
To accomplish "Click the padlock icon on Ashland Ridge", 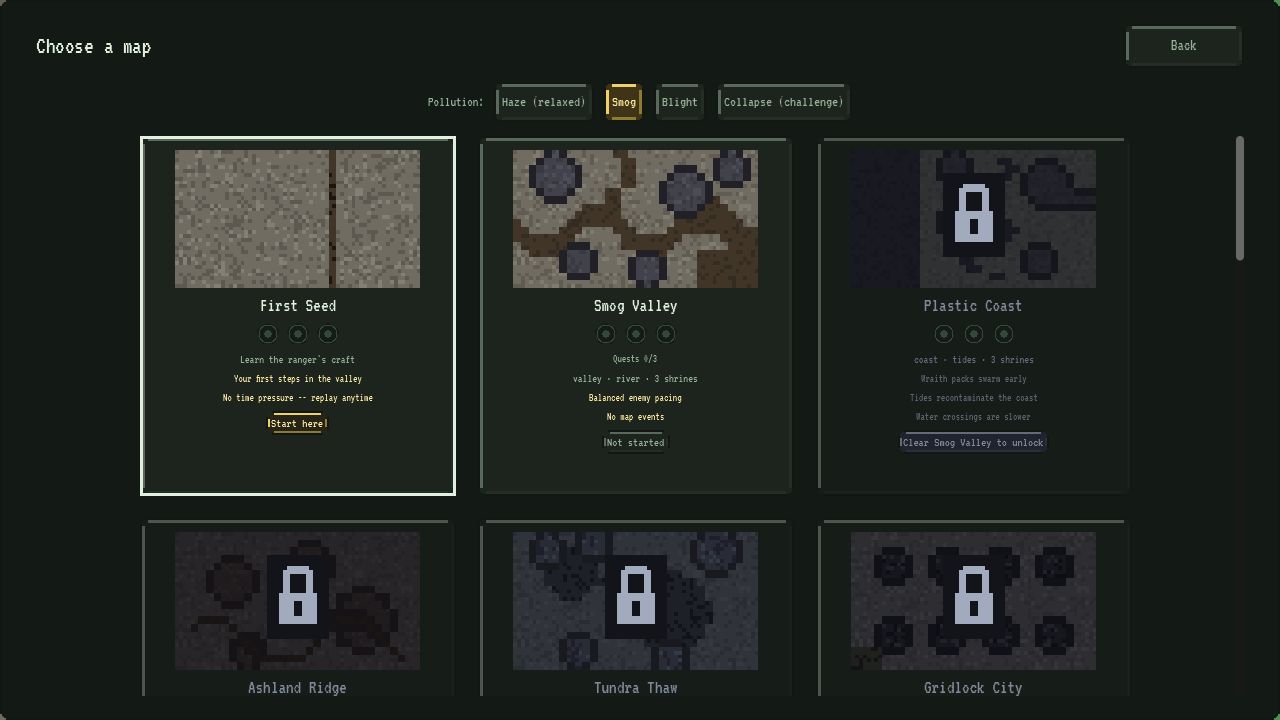I will click(297, 594).
